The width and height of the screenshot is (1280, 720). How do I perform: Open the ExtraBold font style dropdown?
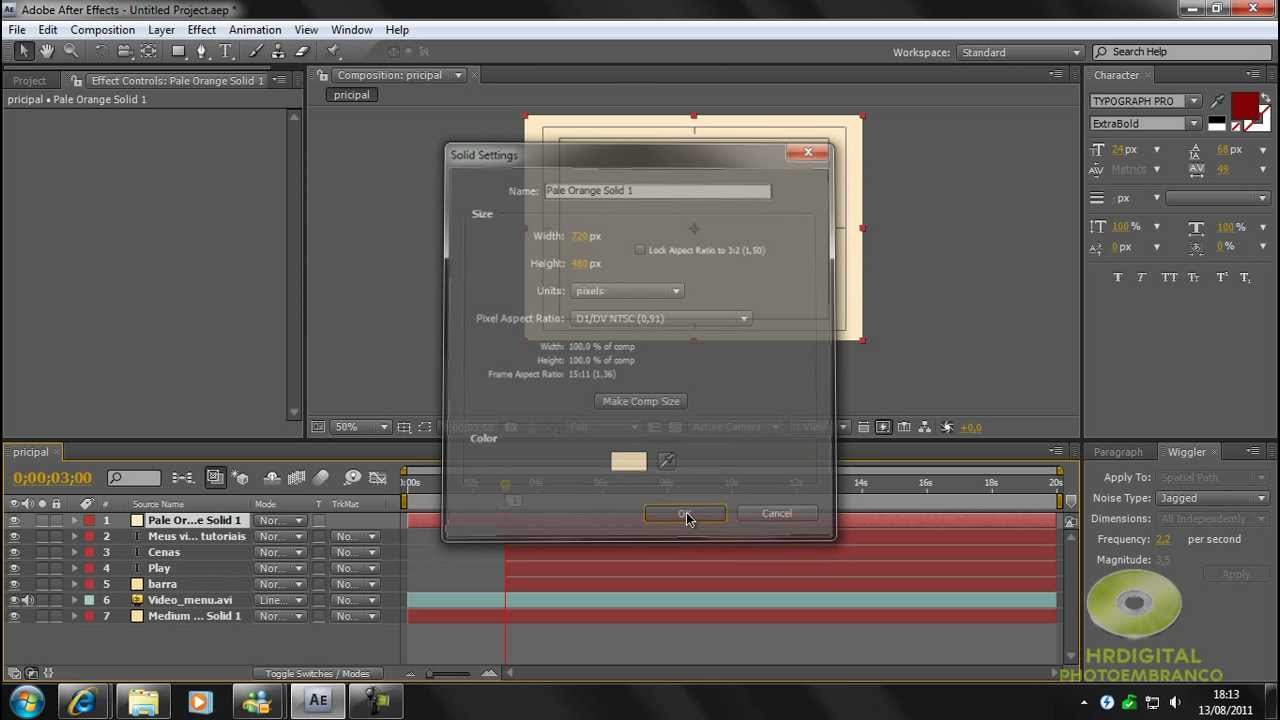(1146, 124)
